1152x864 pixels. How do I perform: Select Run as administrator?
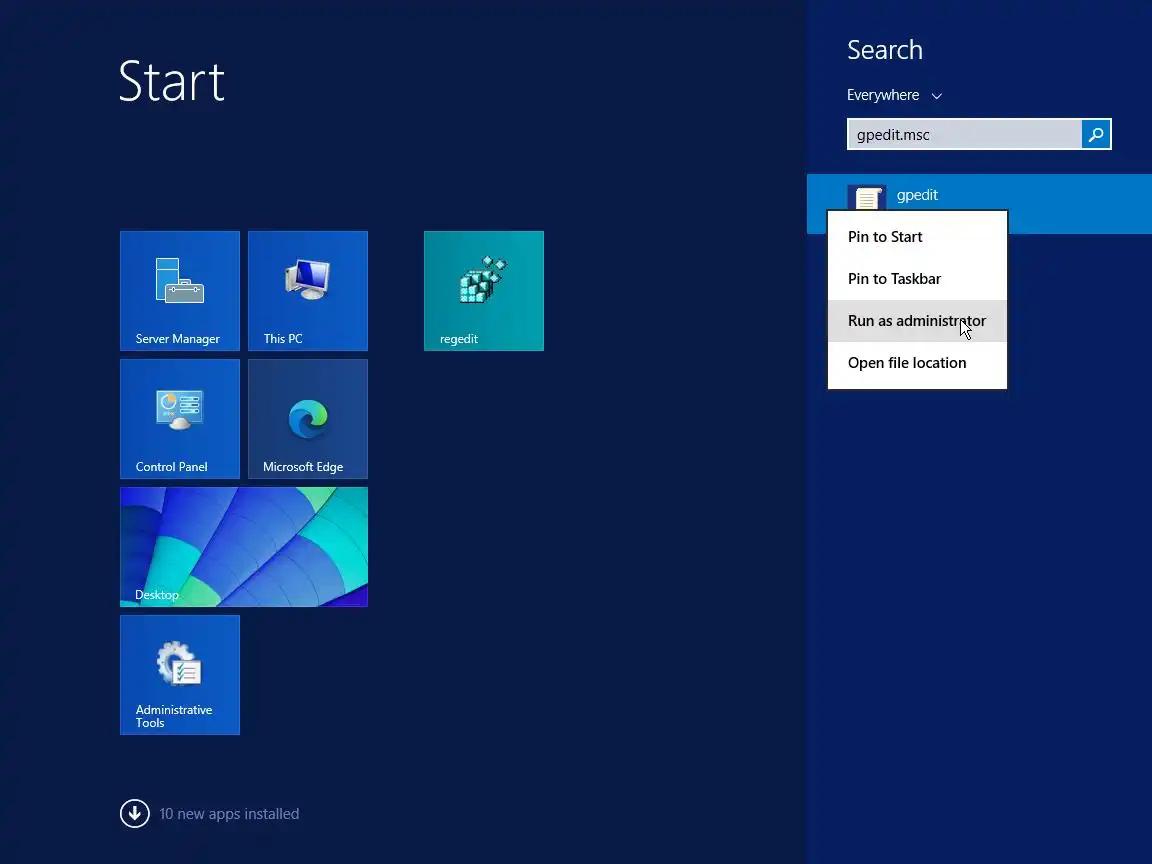click(x=917, y=320)
